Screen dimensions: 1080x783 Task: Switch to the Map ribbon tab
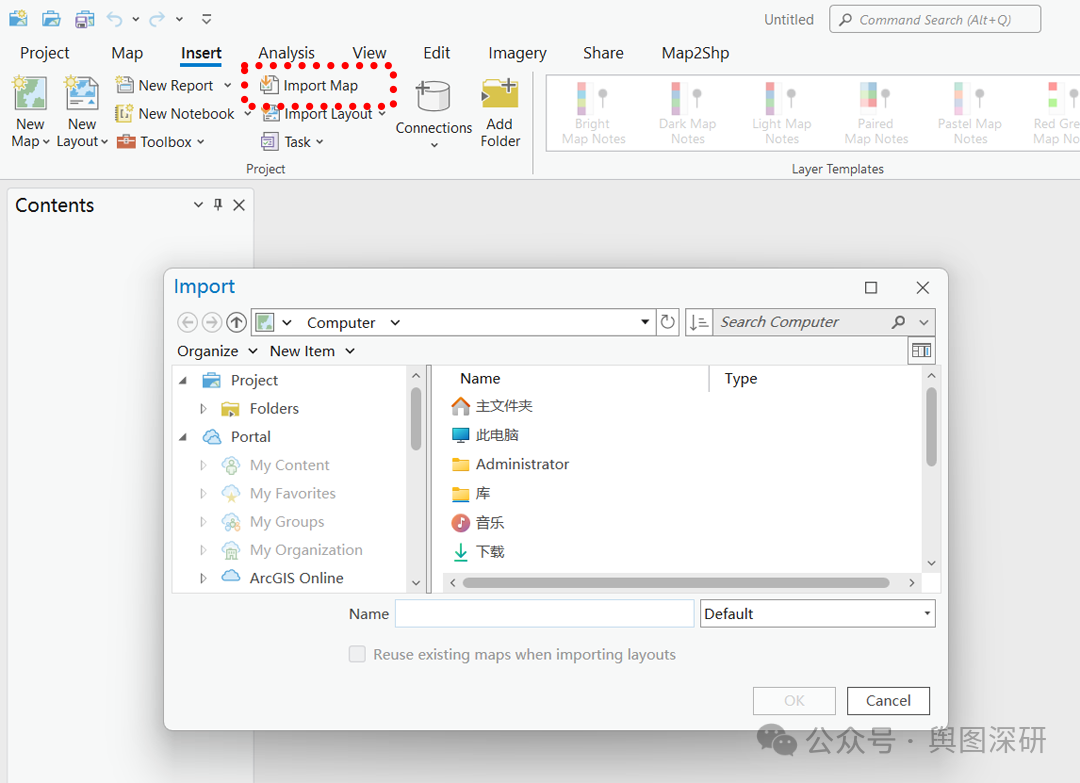[x=127, y=53]
